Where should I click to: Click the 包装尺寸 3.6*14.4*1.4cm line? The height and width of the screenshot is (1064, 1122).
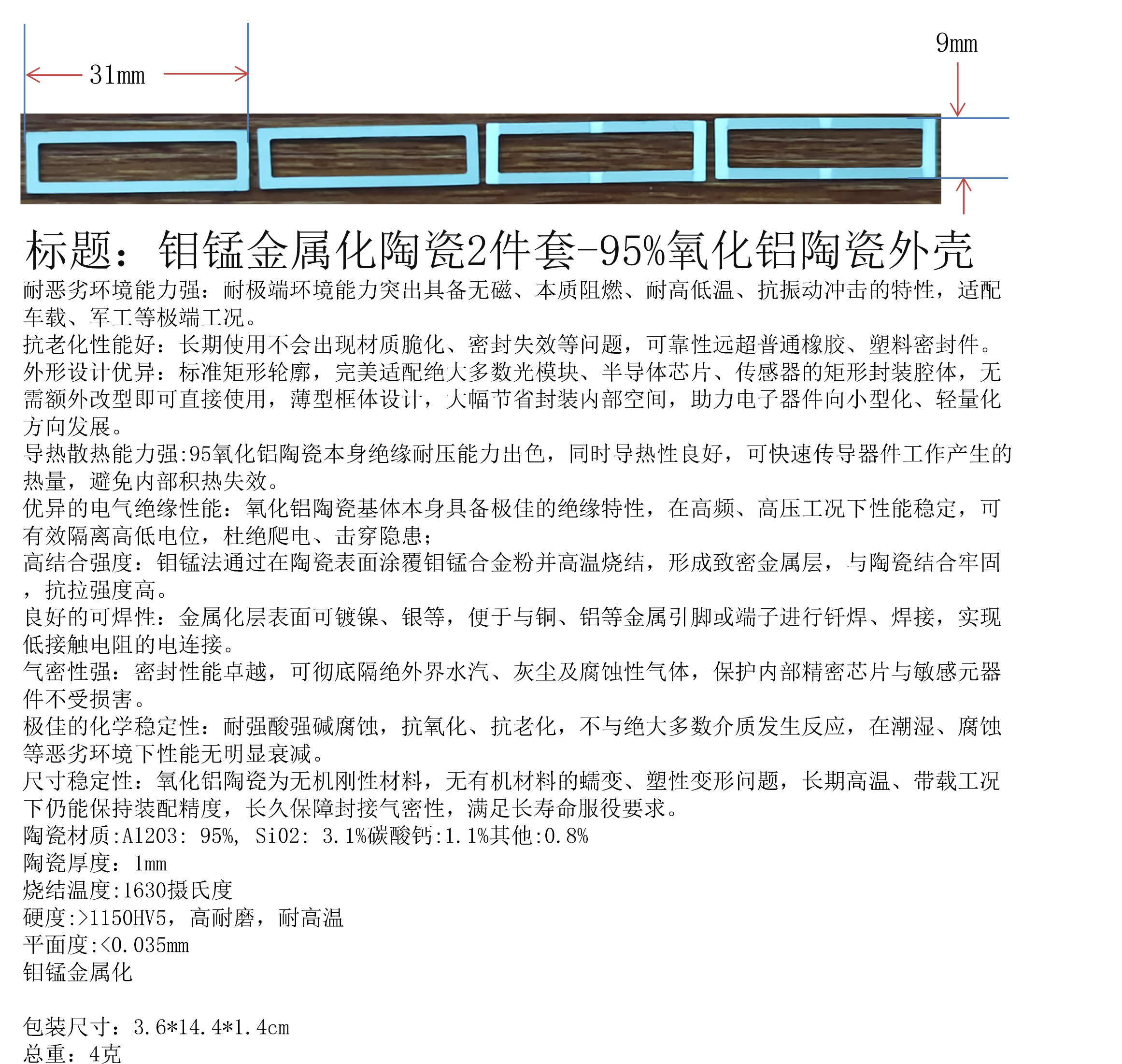156,1027
